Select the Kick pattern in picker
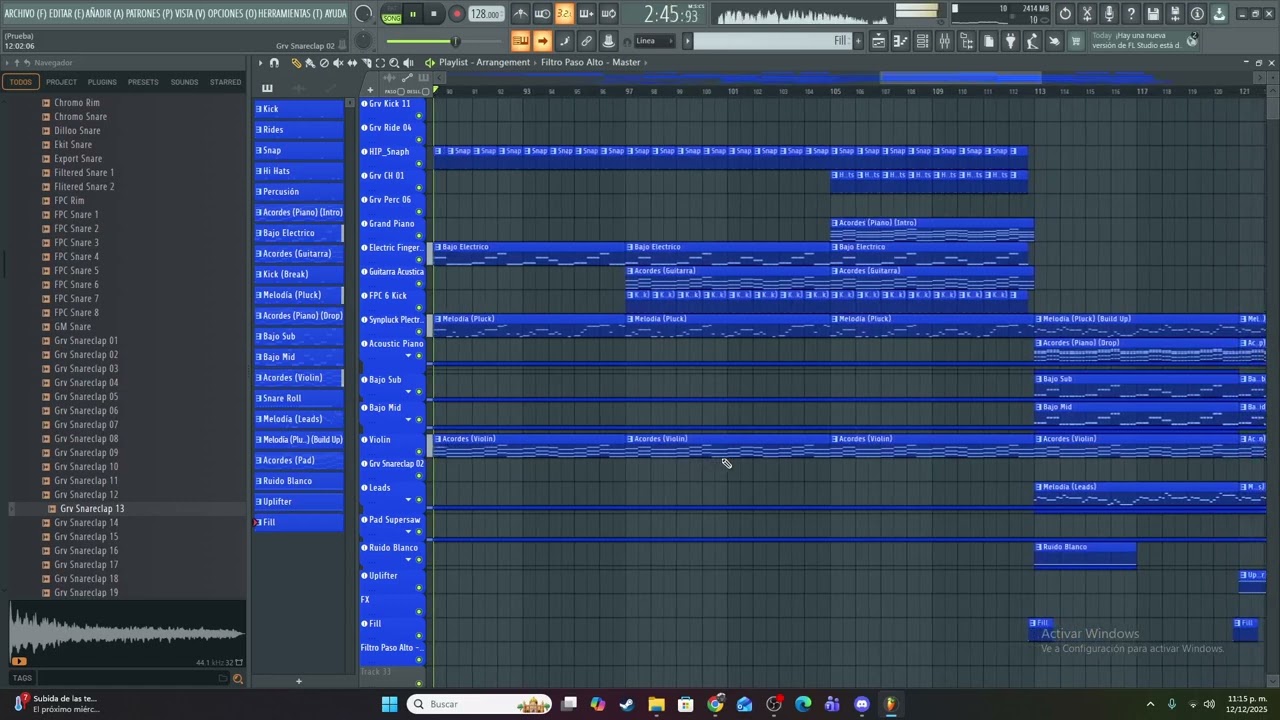The height and width of the screenshot is (720, 1280). (299, 109)
